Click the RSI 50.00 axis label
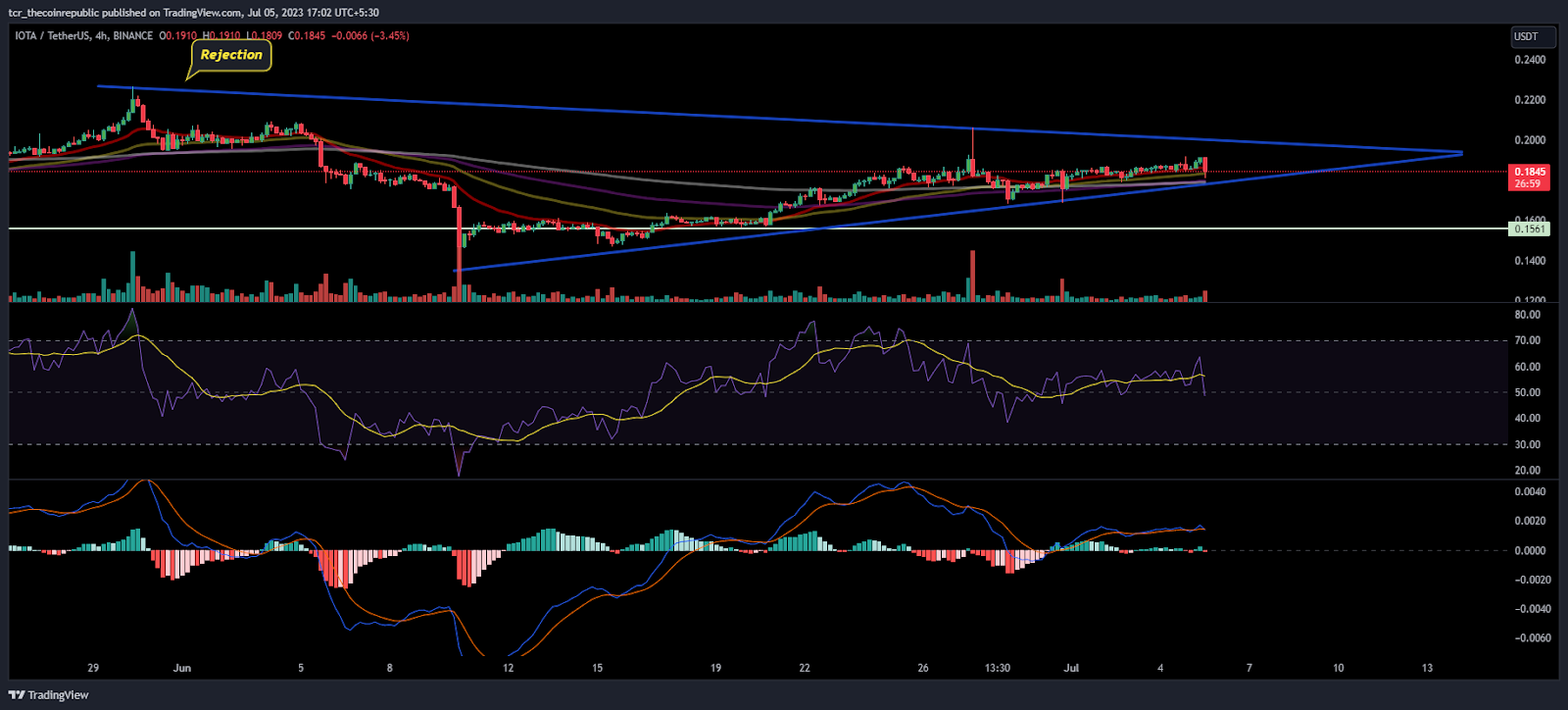This screenshot has height=710, width=1568. coord(1527,392)
